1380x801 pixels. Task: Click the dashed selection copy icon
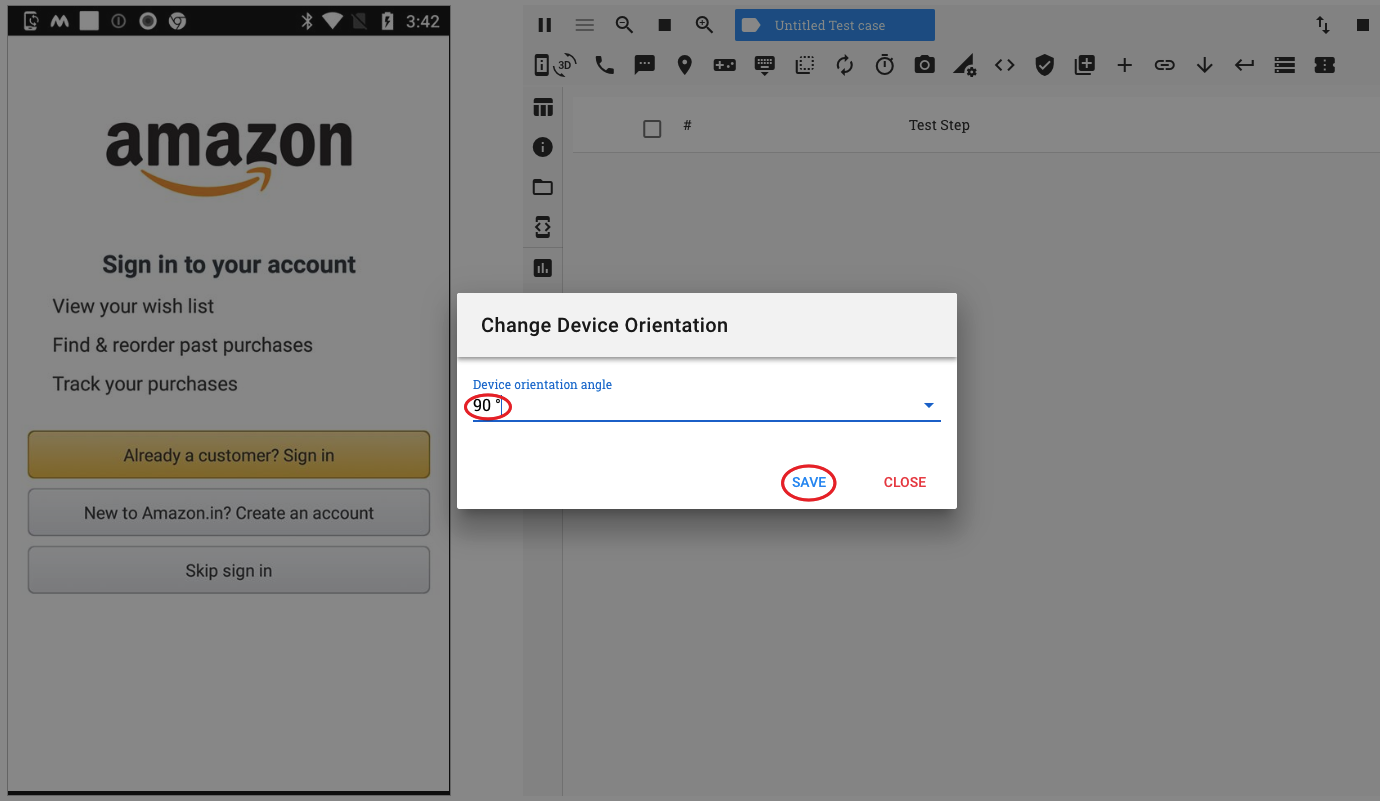(x=805, y=65)
